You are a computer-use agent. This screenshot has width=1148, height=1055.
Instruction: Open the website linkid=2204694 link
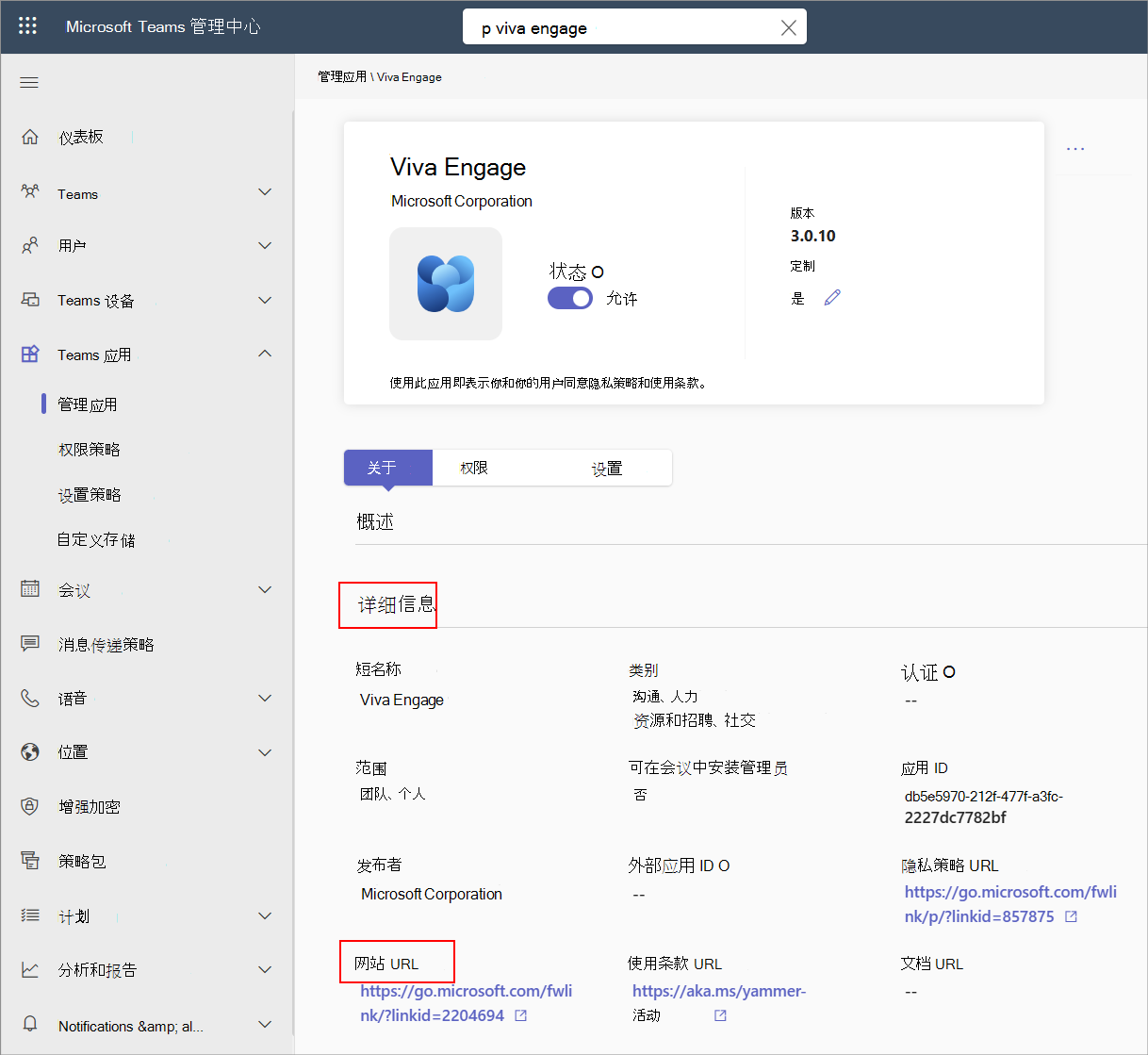466,1003
